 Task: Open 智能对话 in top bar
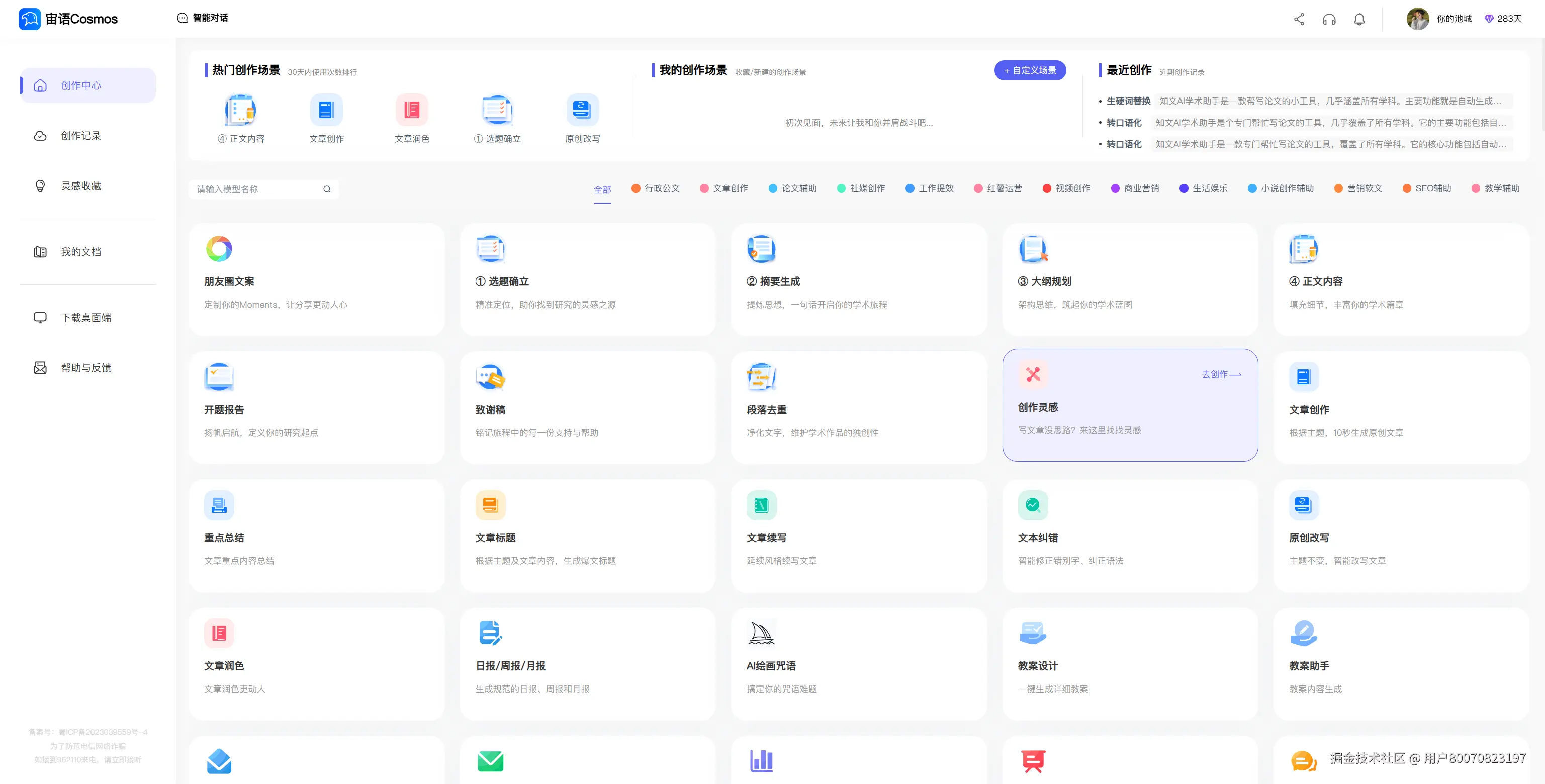click(203, 18)
